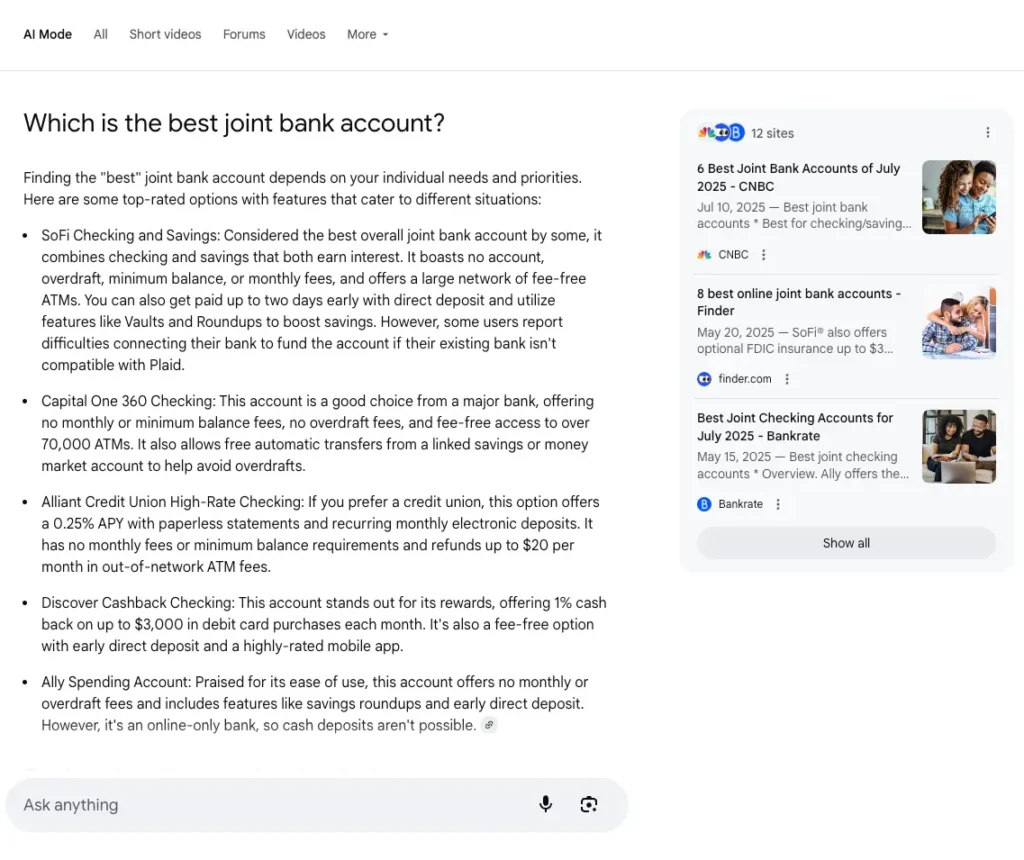The image size is (1024, 860).
Task: Open three-dot menu next to CNBC source
Action: pyautogui.click(x=763, y=255)
